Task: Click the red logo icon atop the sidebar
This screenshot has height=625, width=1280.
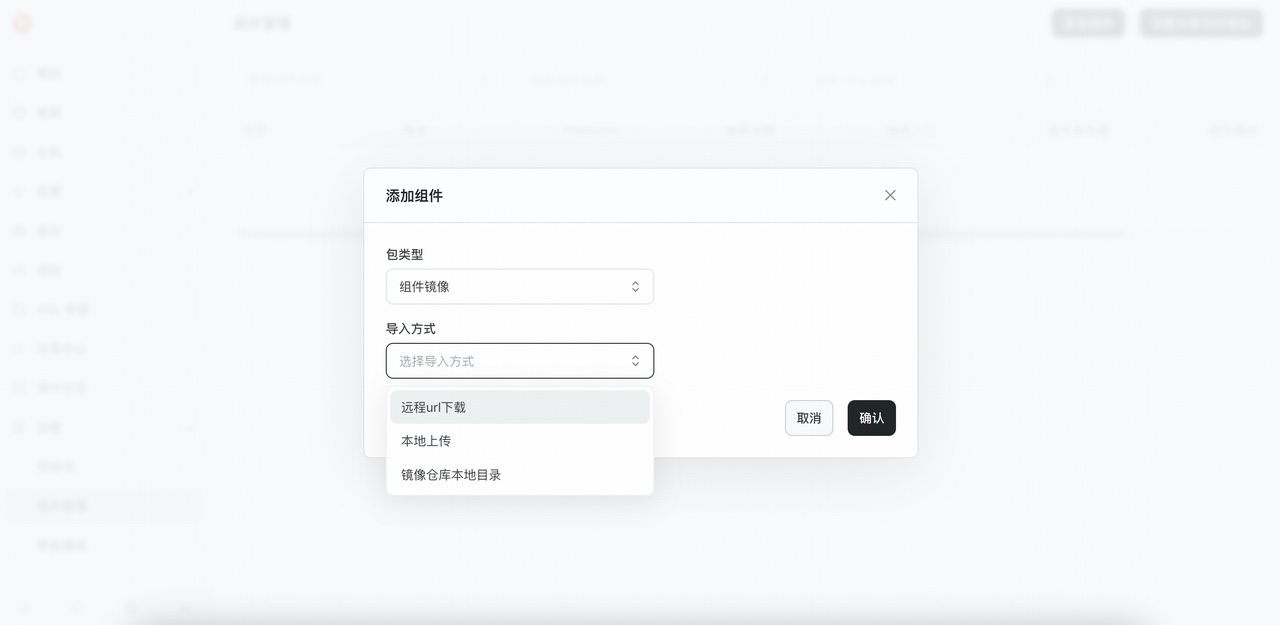Action: coord(22,22)
